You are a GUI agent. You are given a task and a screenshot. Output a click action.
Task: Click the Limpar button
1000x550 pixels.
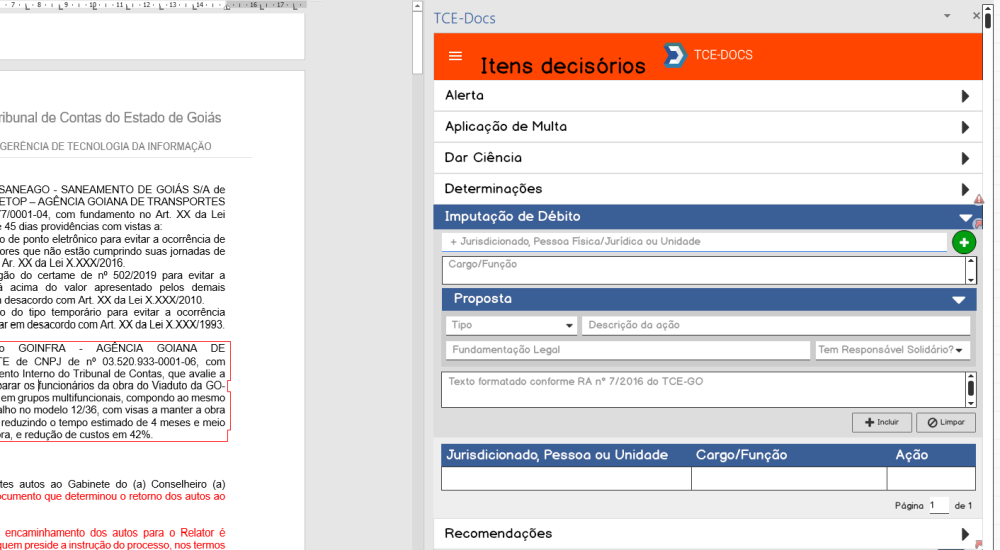pyautogui.click(x=945, y=423)
